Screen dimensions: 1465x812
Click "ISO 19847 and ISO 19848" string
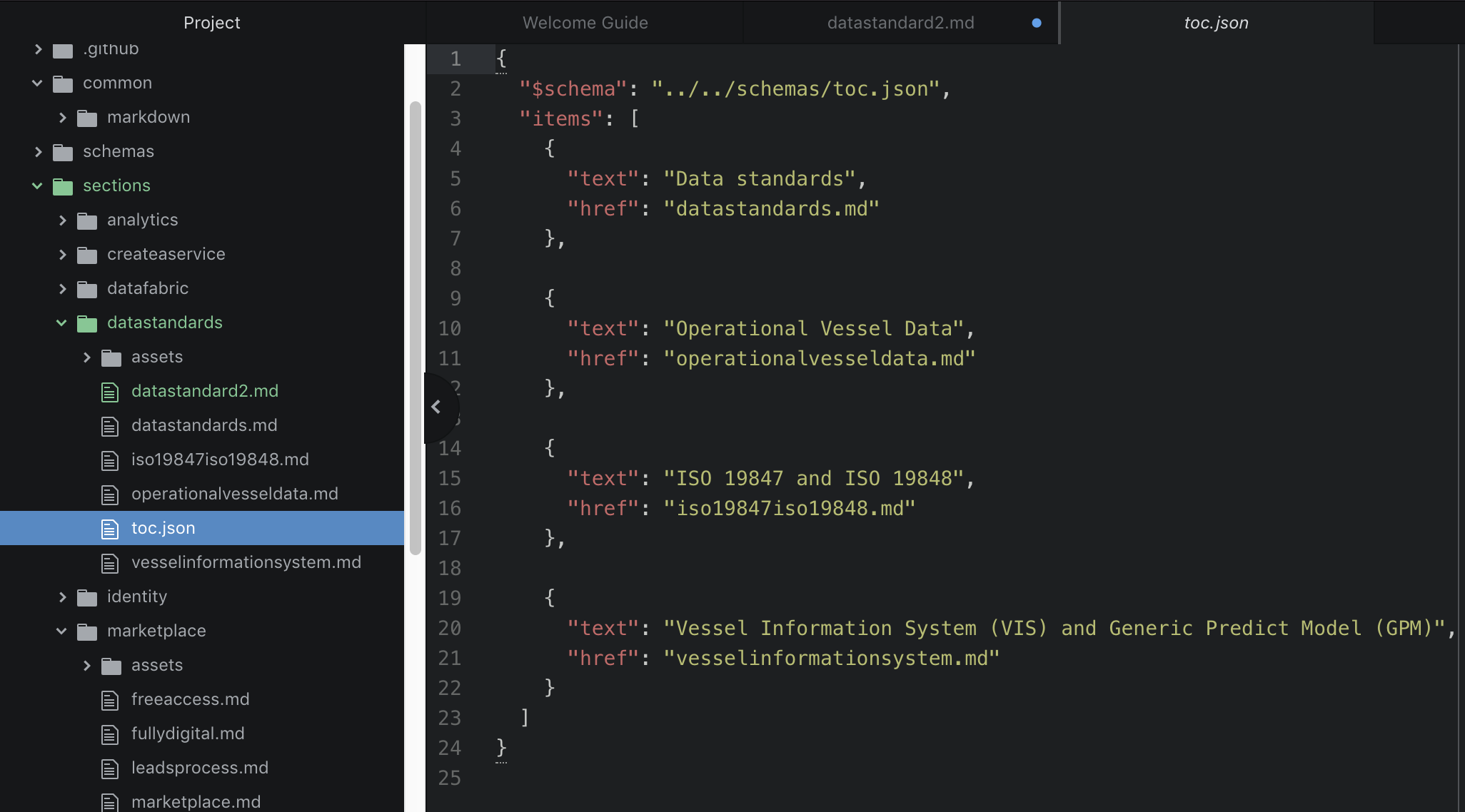[813, 478]
